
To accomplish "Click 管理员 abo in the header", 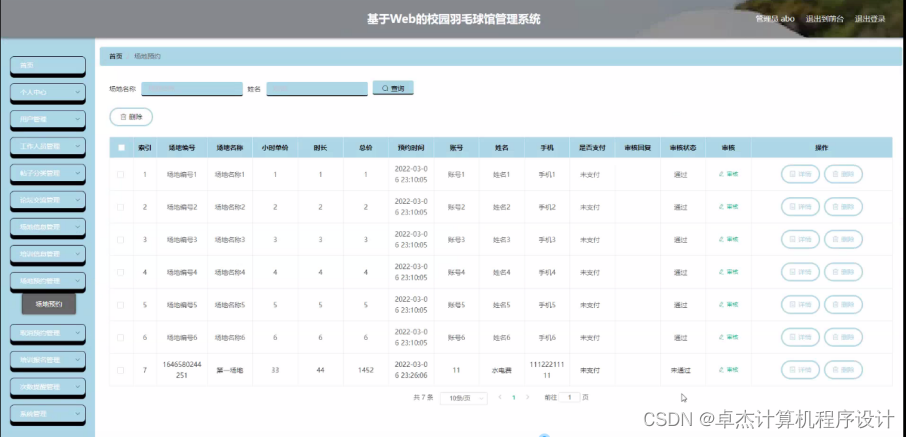I will (775, 19).
